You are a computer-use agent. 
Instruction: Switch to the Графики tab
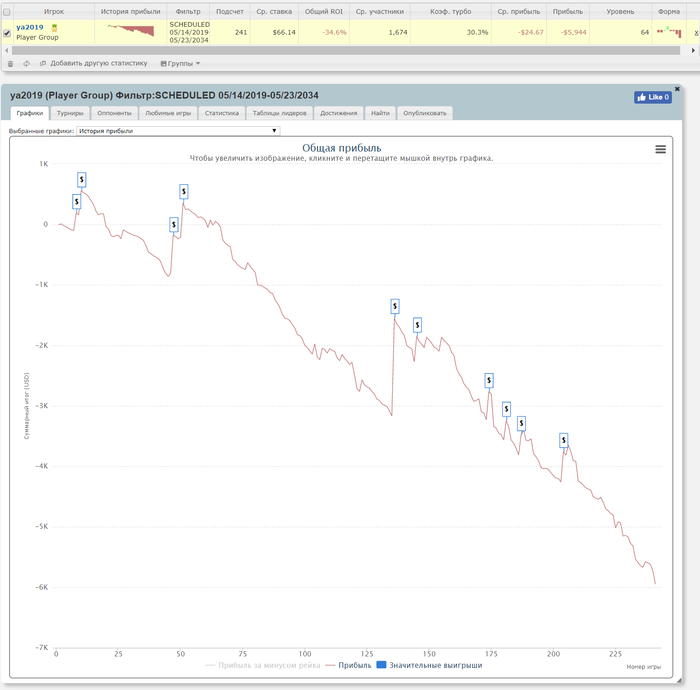30,113
